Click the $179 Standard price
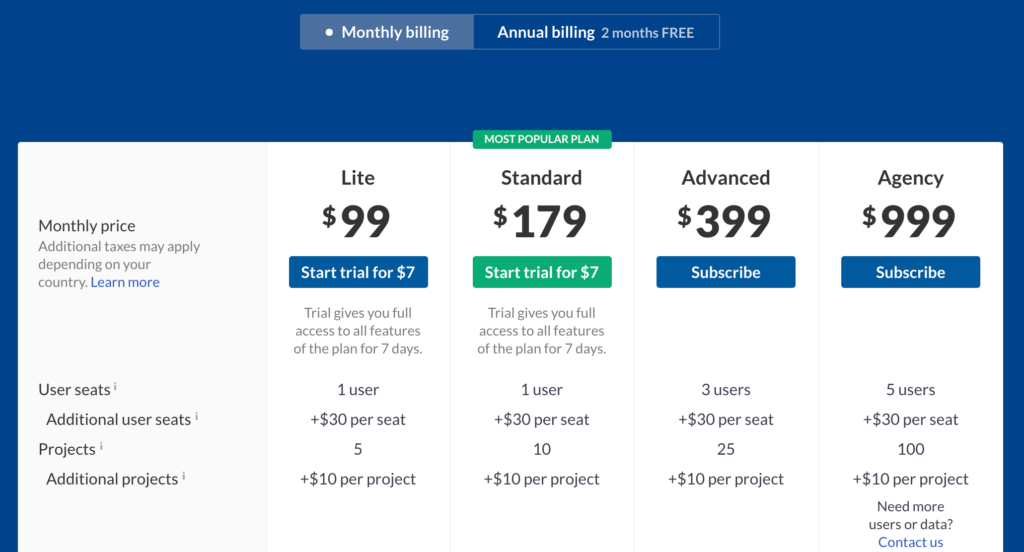This screenshot has height=552, width=1024. [x=540, y=221]
